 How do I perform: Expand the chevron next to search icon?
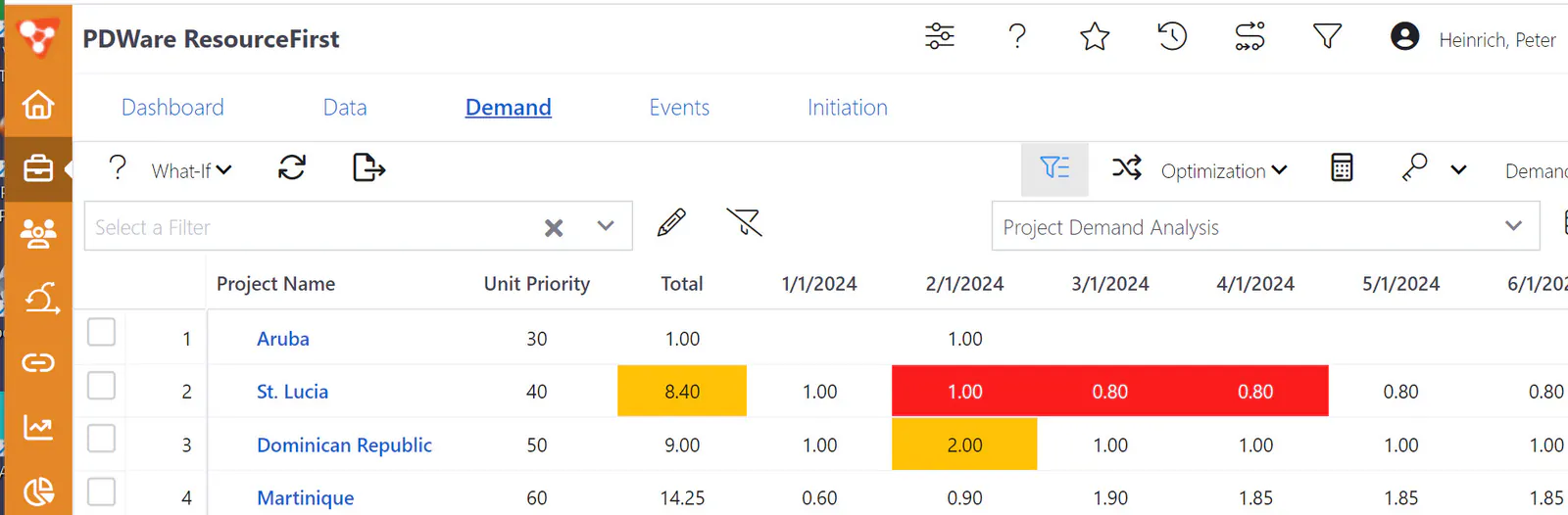pyautogui.click(x=1458, y=169)
